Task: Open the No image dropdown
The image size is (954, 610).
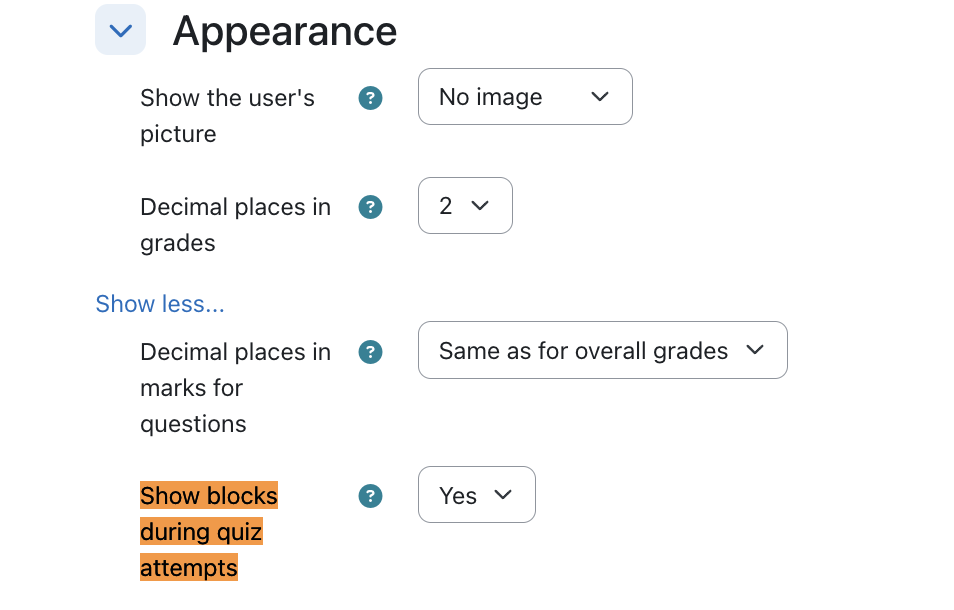Action: click(525, 97)
